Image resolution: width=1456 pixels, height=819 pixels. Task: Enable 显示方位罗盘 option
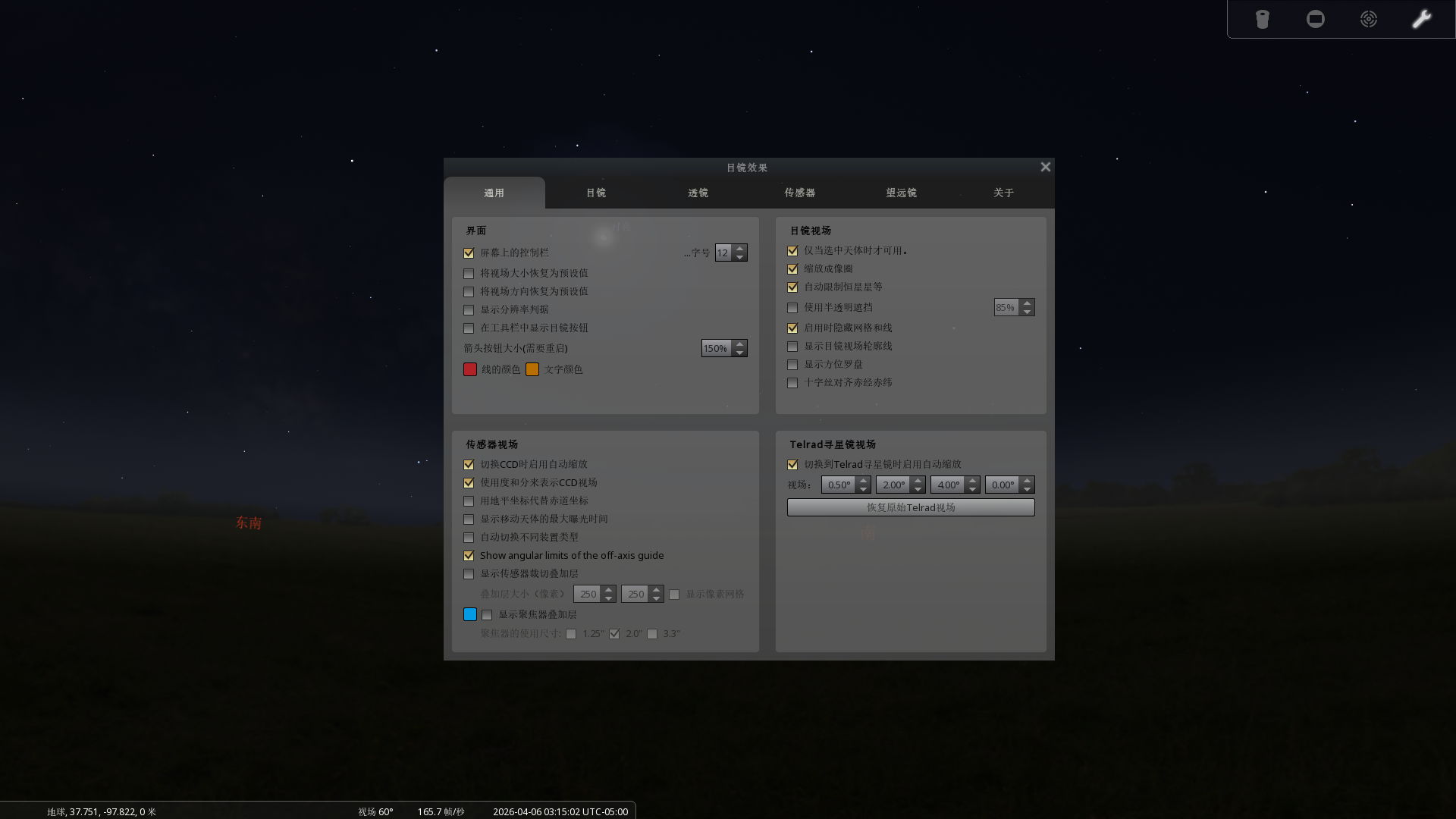(x=792, y=365)
